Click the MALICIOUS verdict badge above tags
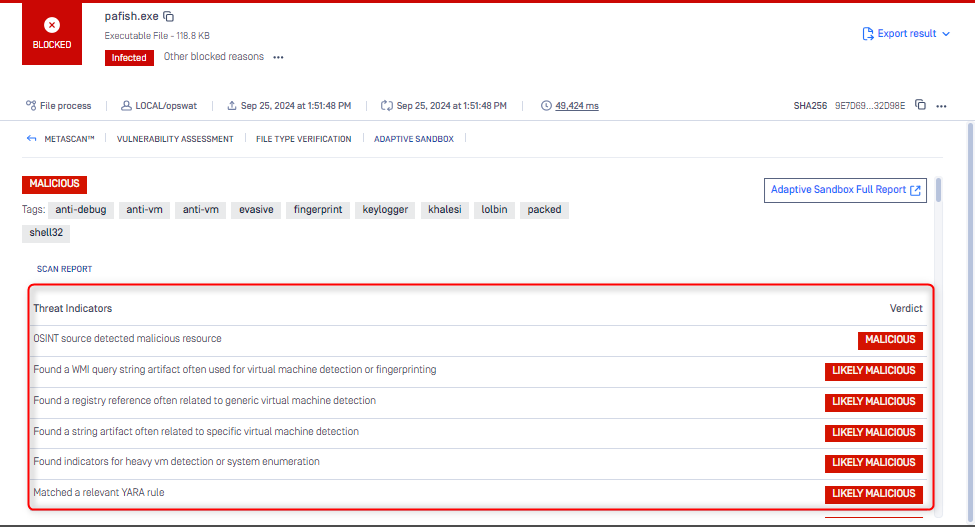975x527 pixels. [54, 184]
